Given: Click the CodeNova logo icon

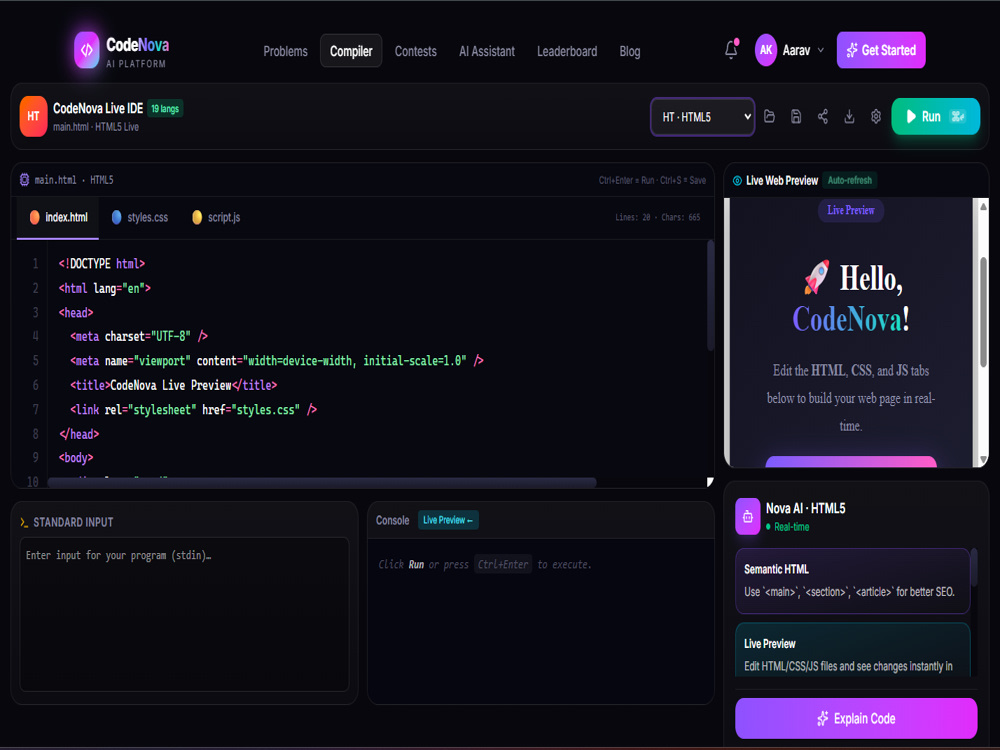Looking at the screenshot, I should 87,50.
